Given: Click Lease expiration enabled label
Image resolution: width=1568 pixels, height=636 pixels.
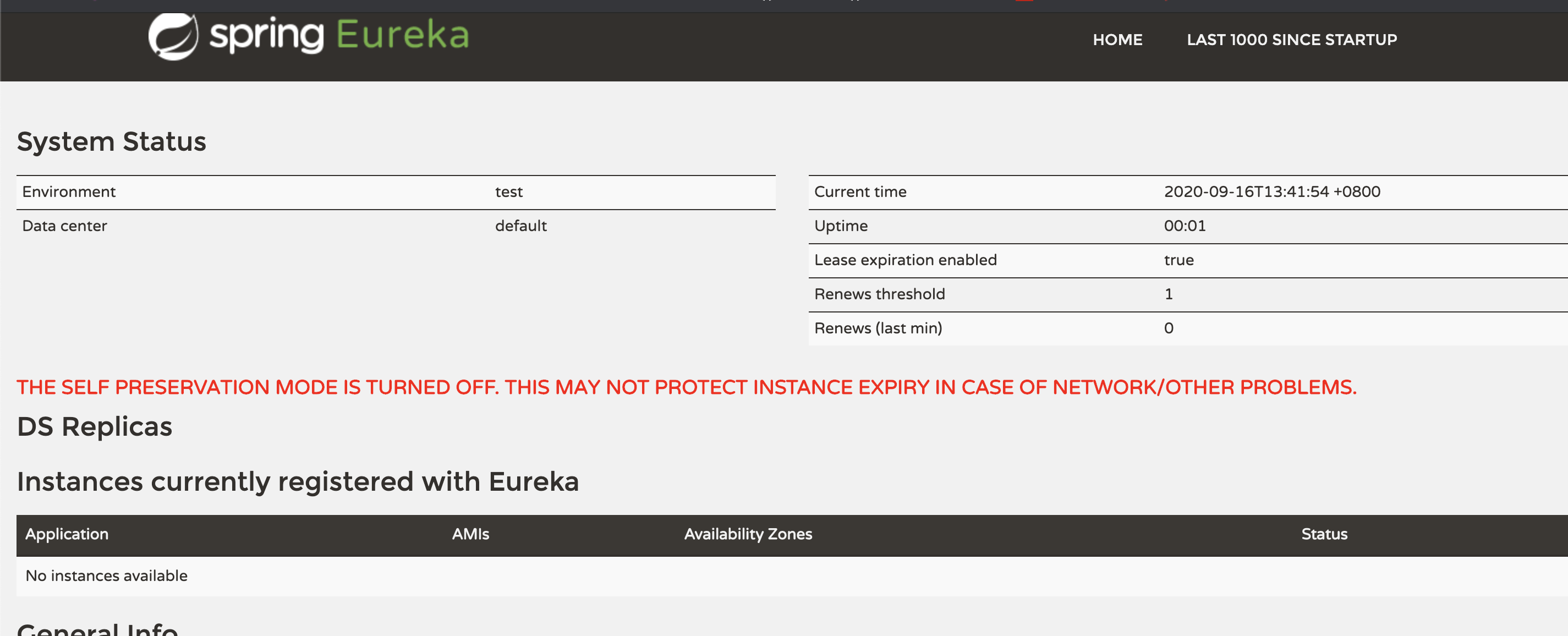Looking at the screenshot, I should tap(905, 260).
